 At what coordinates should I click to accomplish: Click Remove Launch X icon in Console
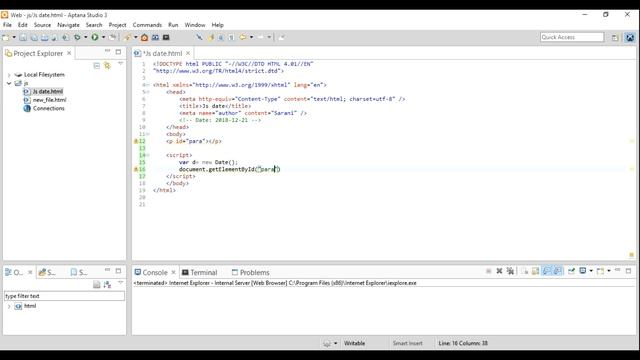pos(499,271)
